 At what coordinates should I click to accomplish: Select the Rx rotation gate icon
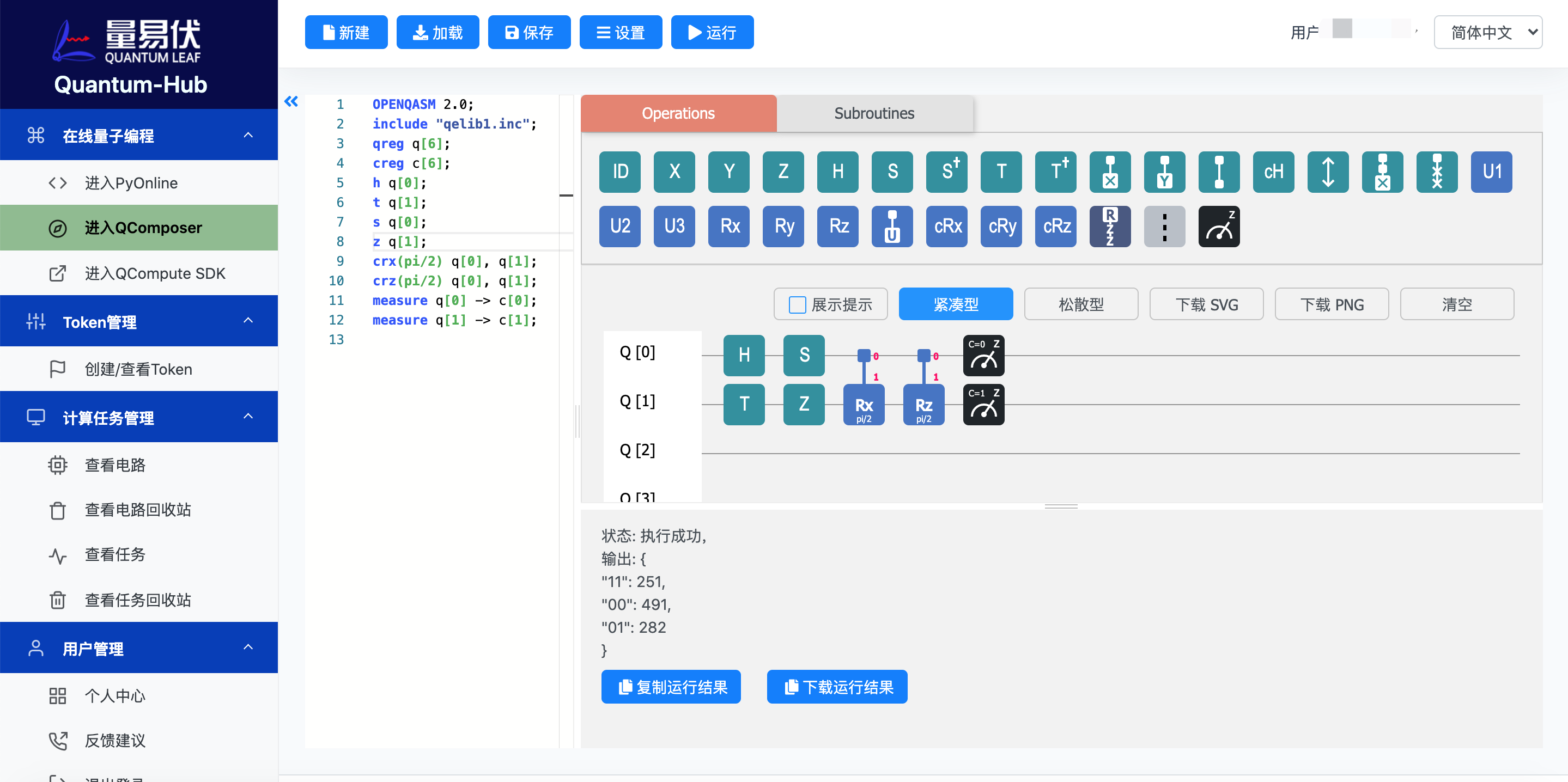(x=729, y=225)
